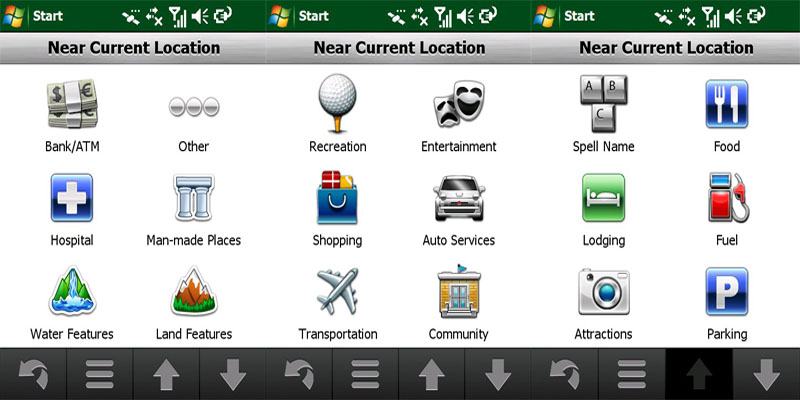Select the Hospital cross icon

click(72, 197)
